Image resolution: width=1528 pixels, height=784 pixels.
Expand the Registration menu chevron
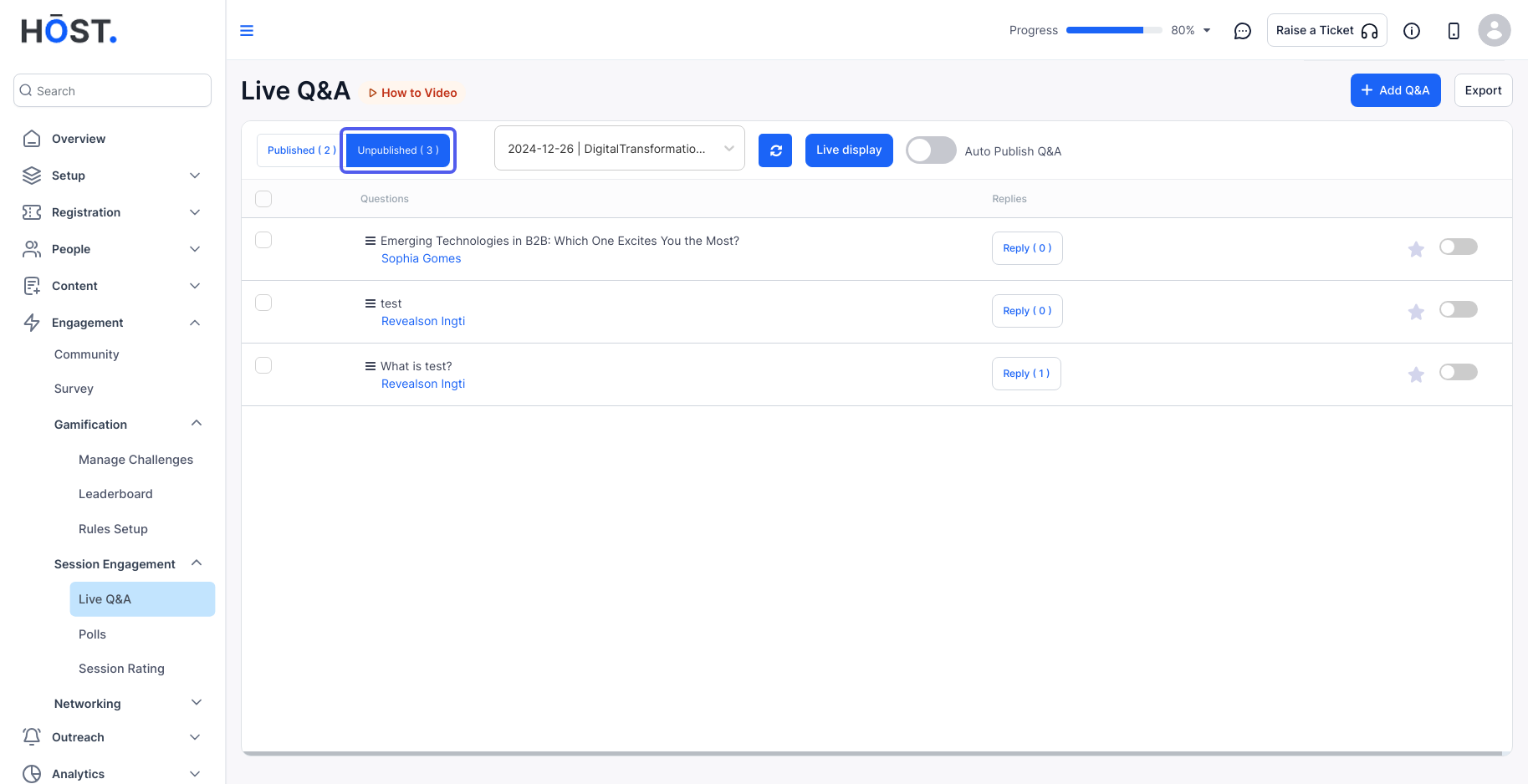click(x=195, y=212)
